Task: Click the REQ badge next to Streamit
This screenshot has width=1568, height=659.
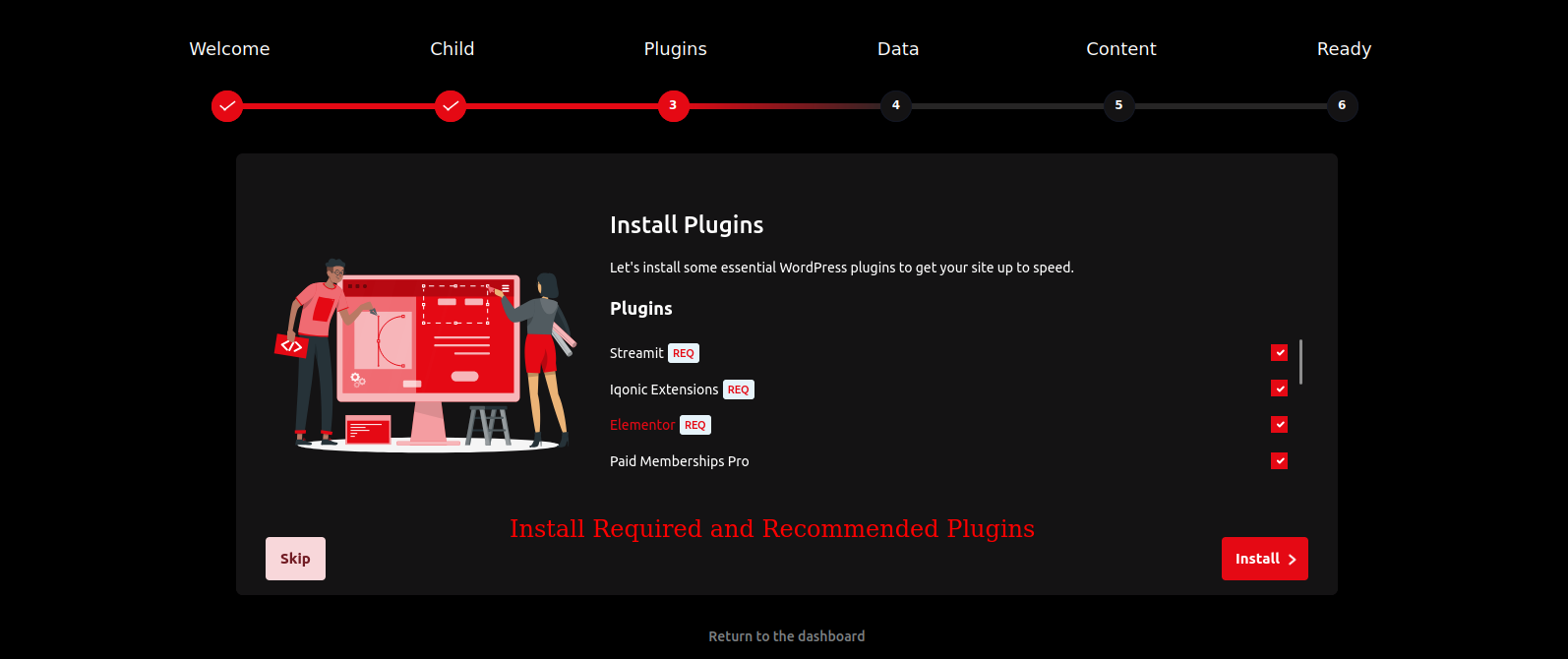Action: pos(684,353)
